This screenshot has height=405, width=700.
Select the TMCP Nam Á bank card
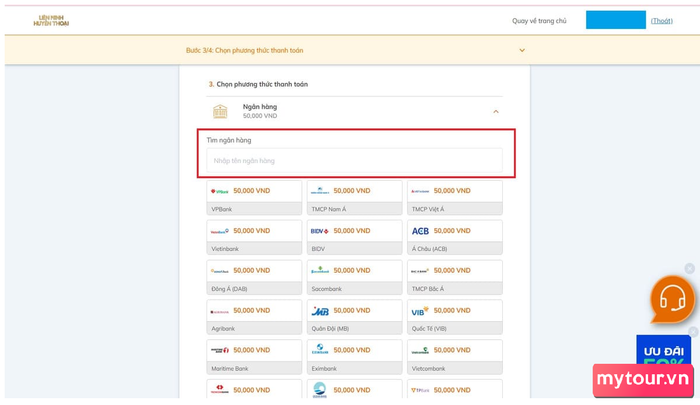coord(354,197)
